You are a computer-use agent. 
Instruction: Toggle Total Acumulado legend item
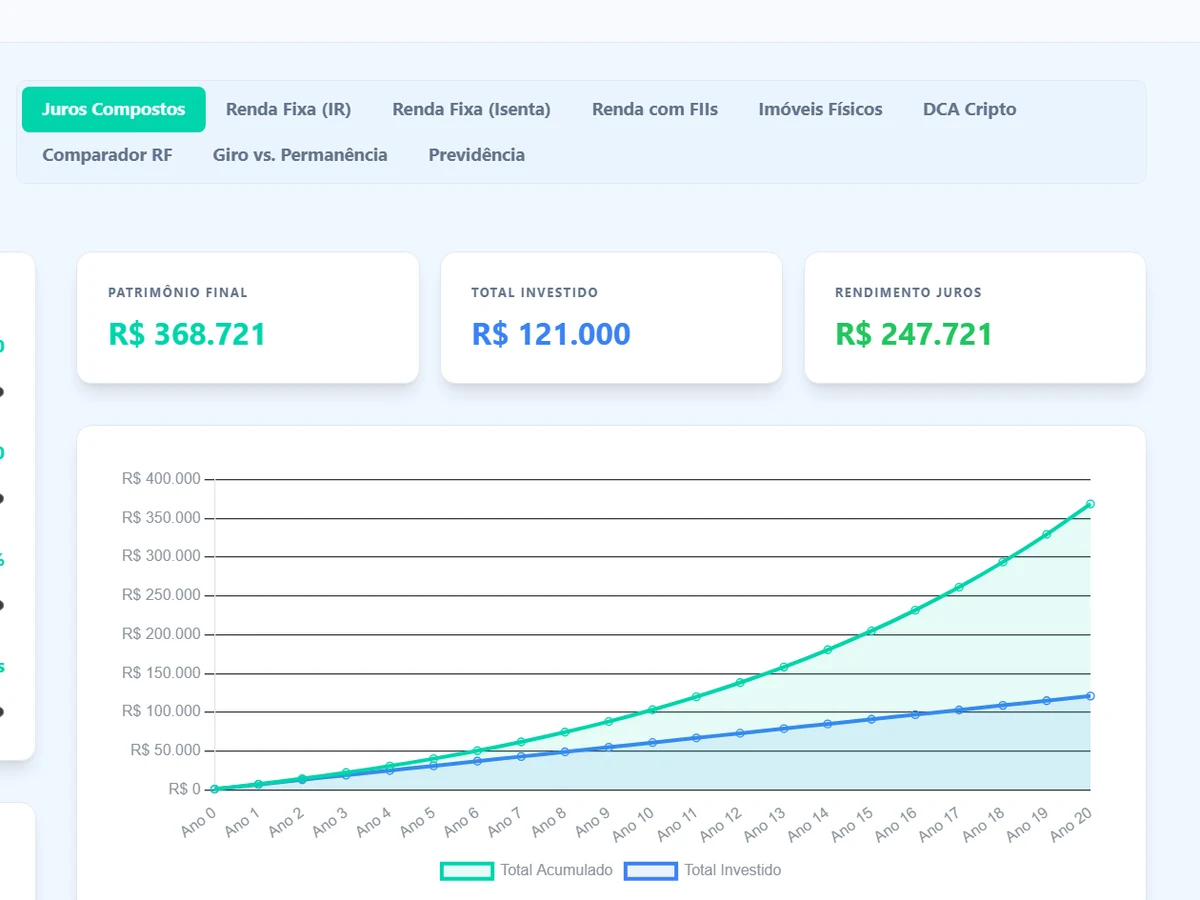pos(527,871)
